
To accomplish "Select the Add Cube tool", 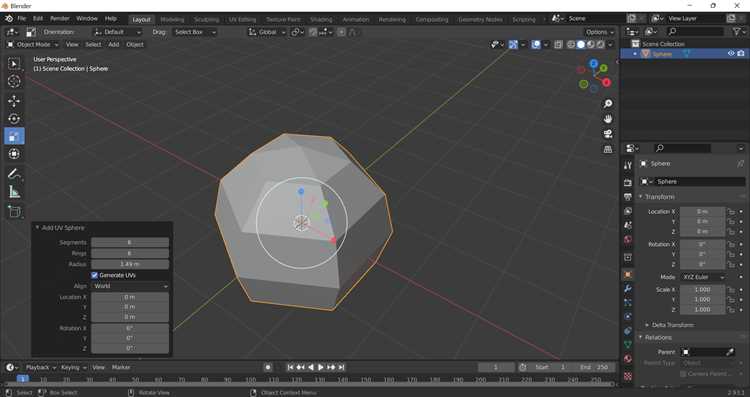I will [14, 211].
